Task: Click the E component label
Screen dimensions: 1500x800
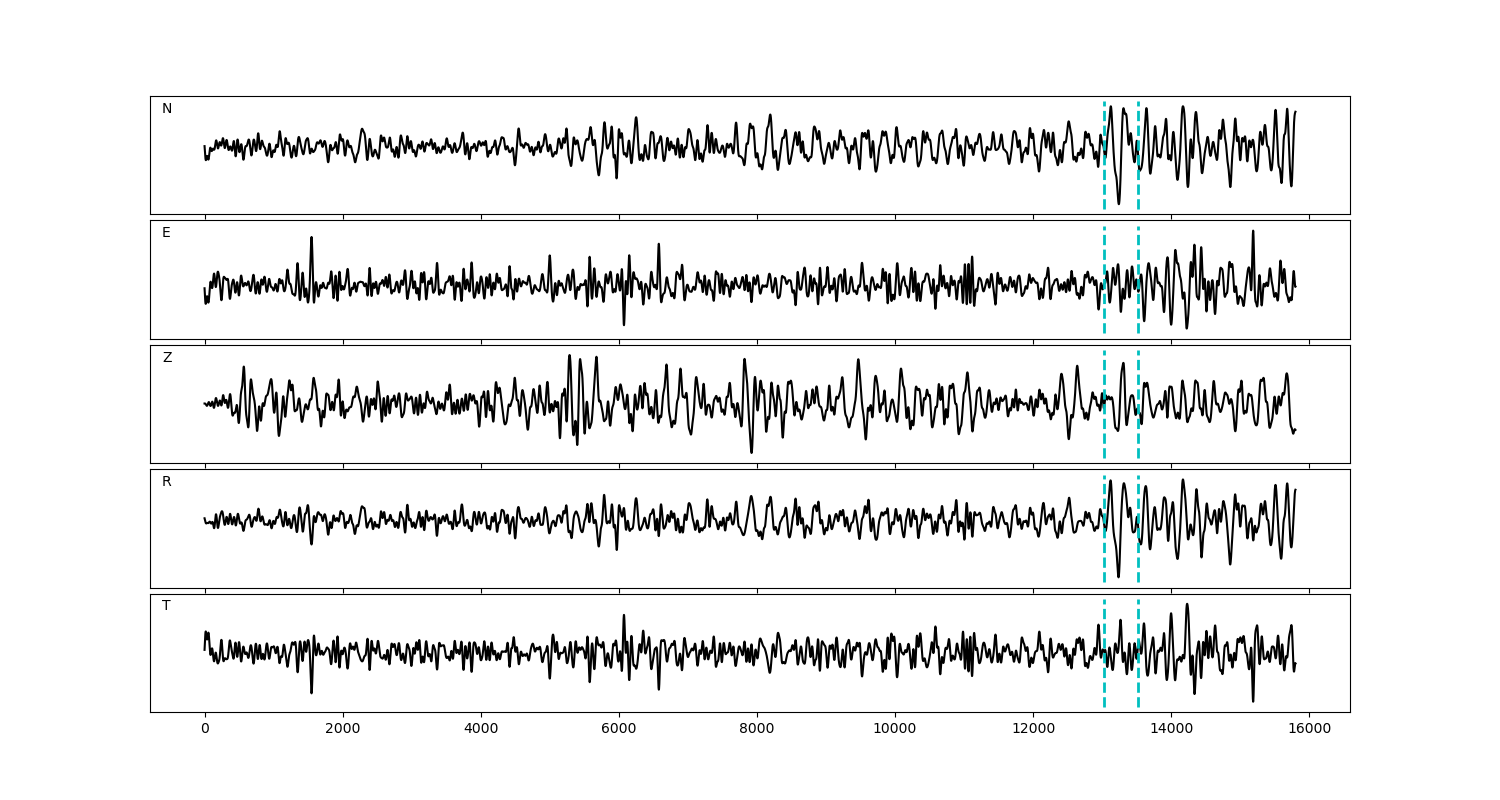Action: (x=166, y=233)
